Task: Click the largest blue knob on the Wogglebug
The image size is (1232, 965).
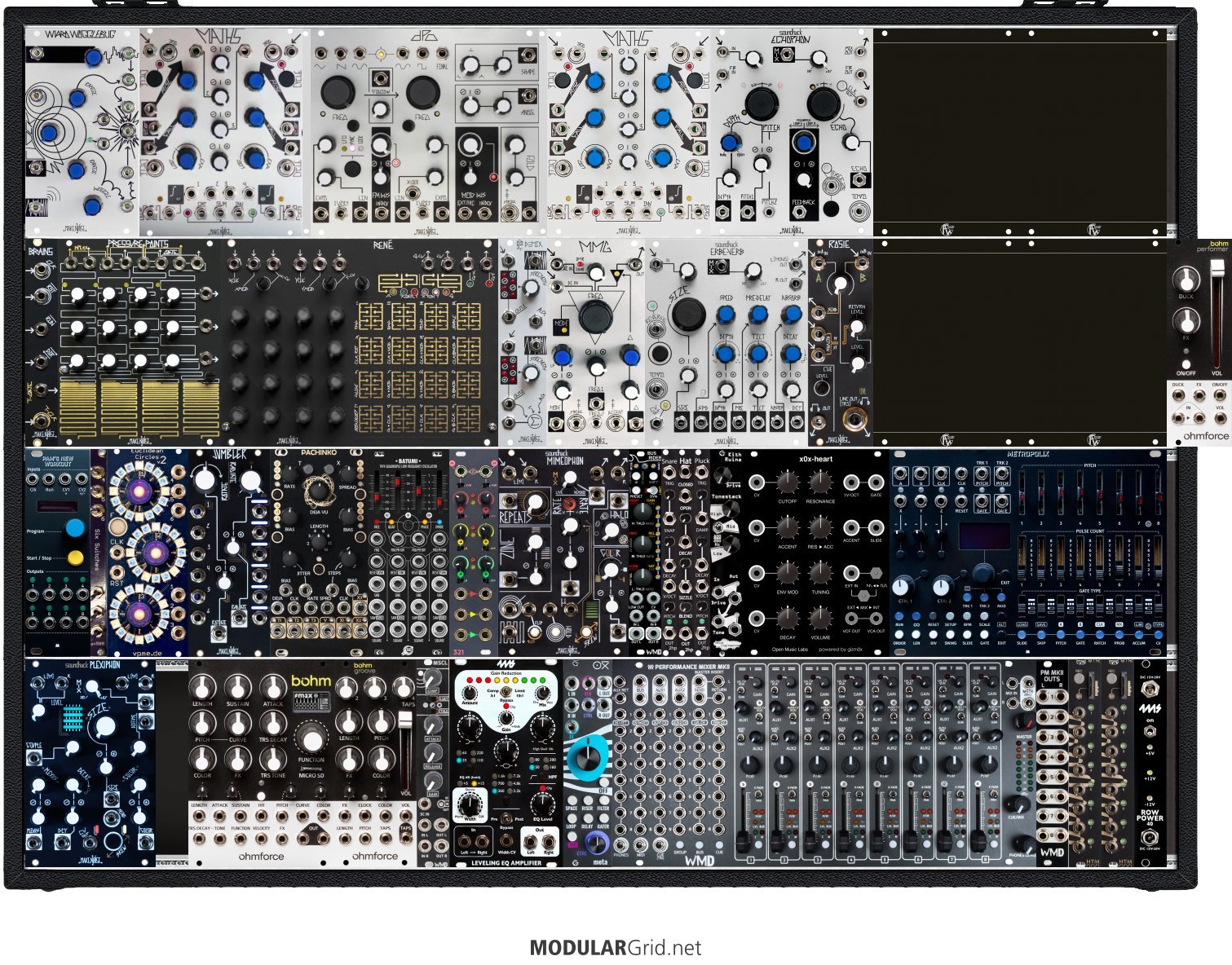Action: 50,133
